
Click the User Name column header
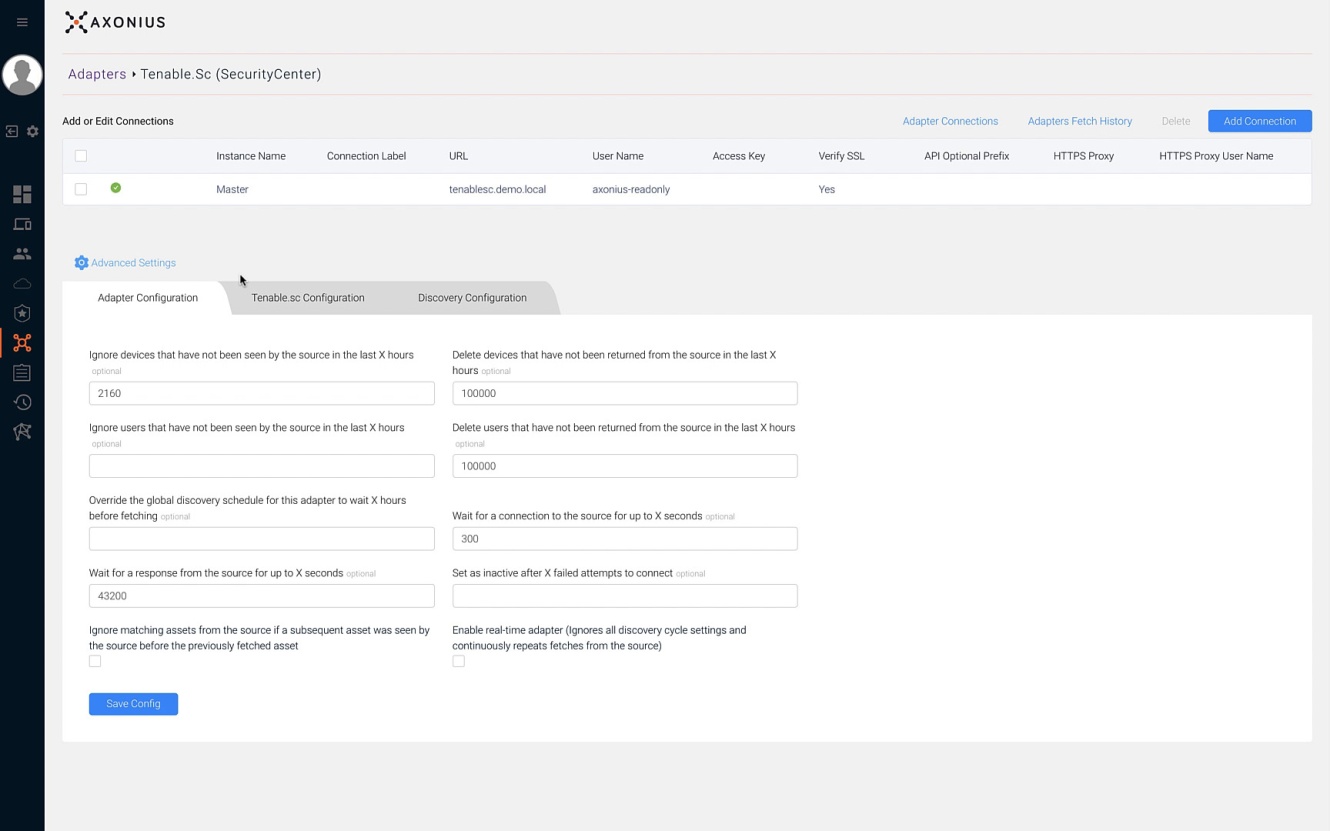pyautogui.click(x=618, y=156)
